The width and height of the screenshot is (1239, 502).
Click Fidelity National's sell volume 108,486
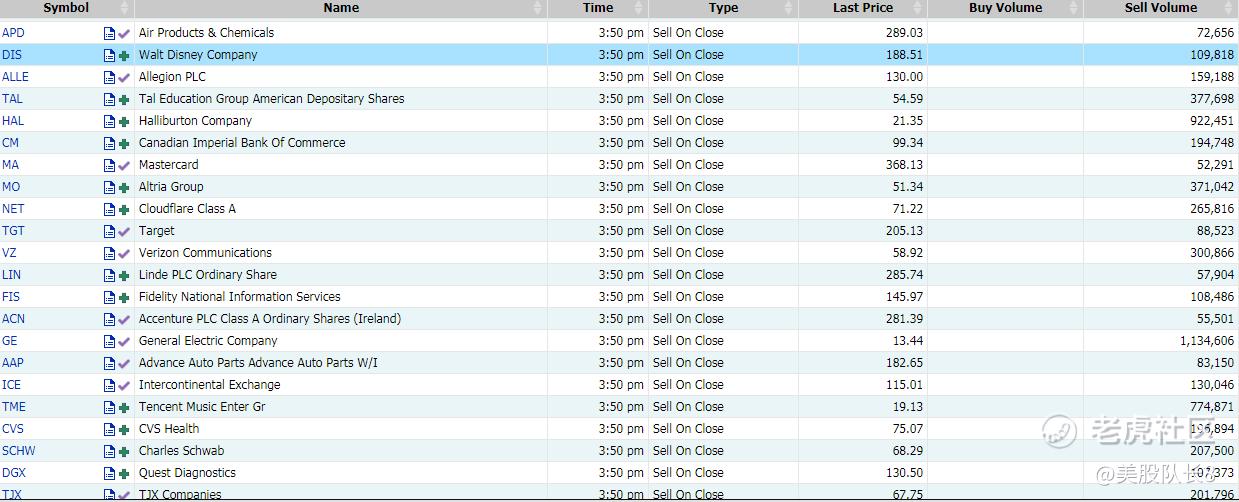point(1212,297)
